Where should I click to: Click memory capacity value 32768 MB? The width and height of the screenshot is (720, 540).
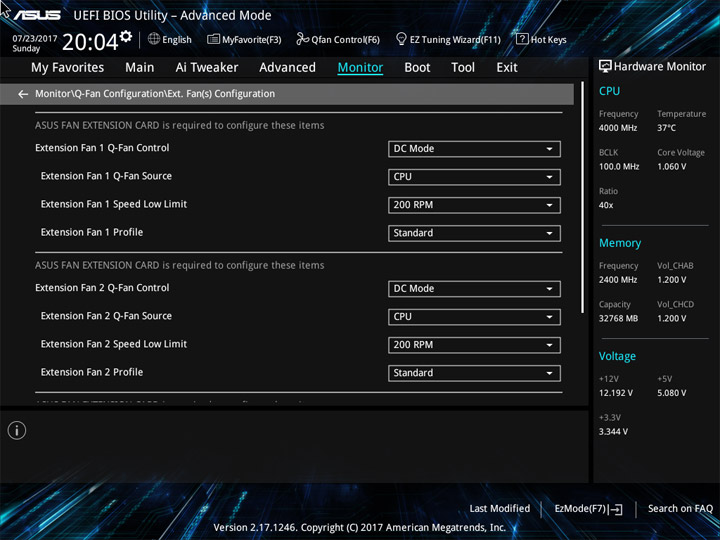click(x=618, y=318)
